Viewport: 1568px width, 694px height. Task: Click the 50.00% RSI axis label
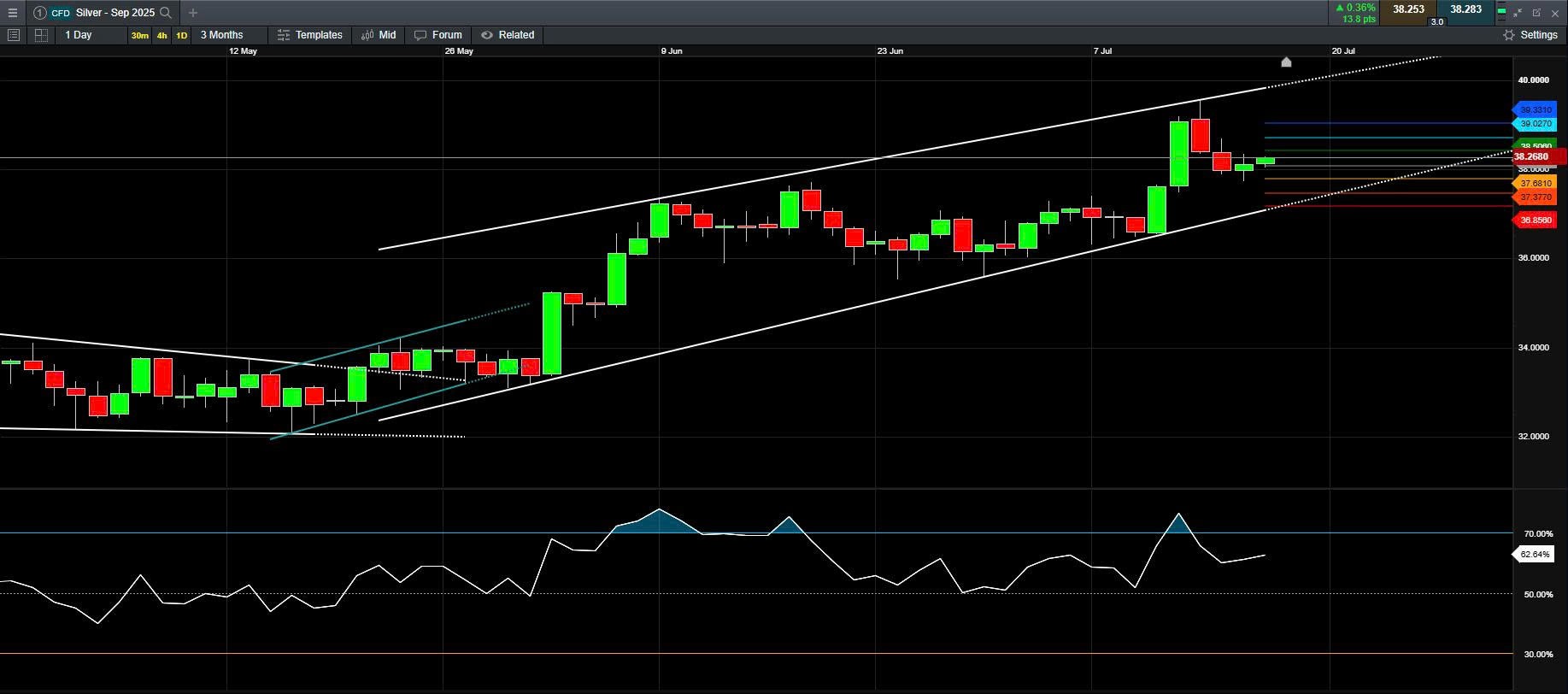pyautogui.click(x=1538, y=595)
